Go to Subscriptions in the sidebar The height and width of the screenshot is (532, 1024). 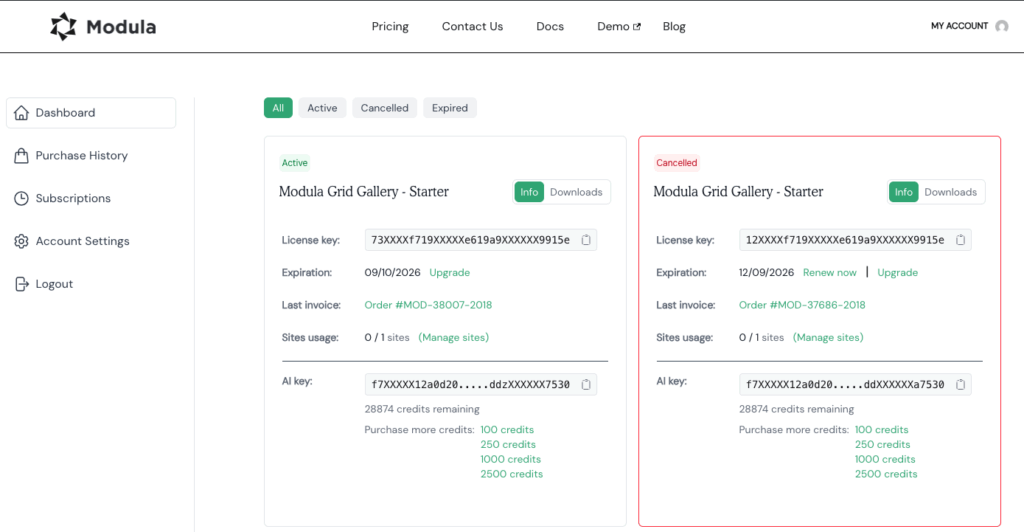(73, 198)
